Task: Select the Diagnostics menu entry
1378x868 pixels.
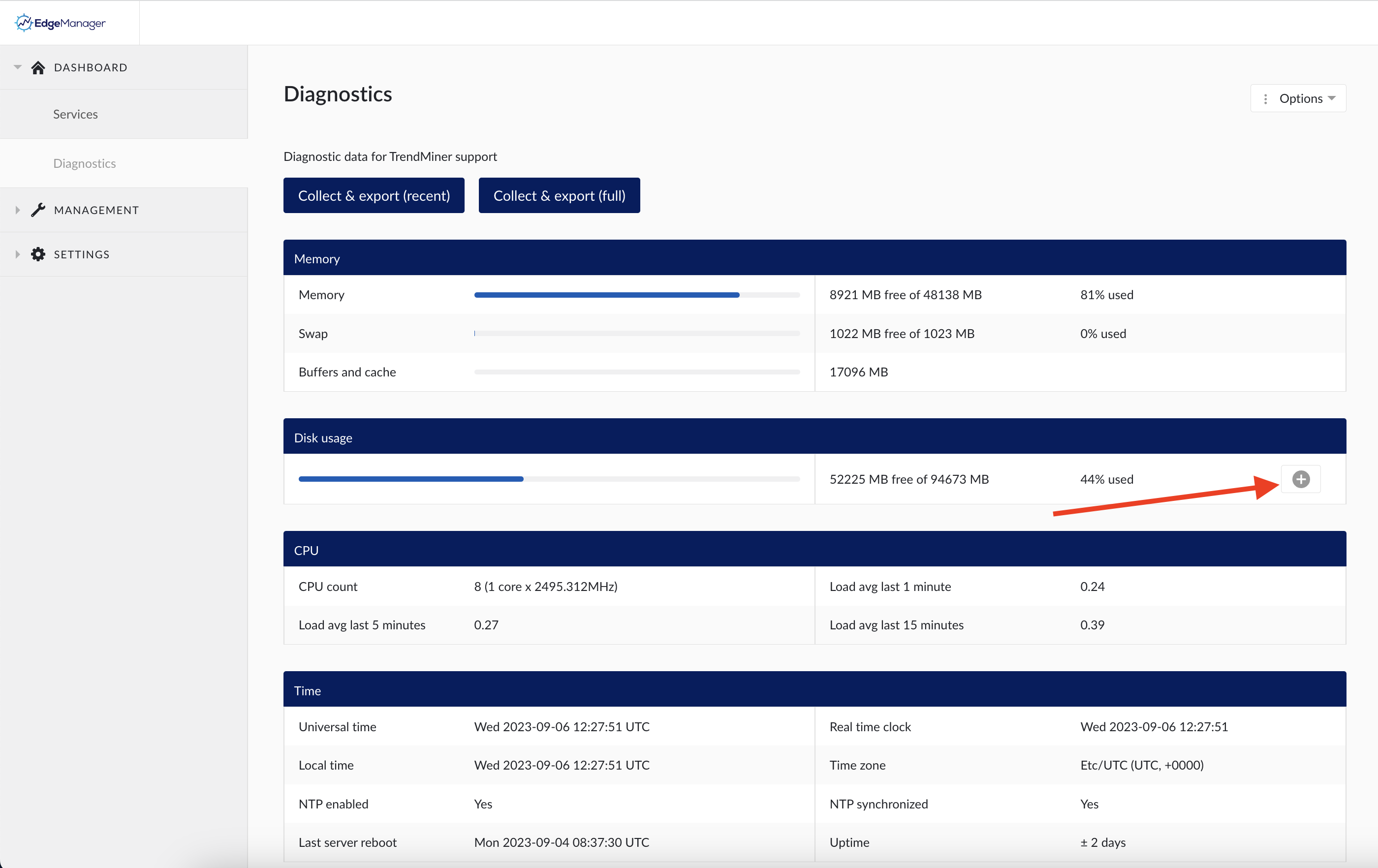Action: 84,163
